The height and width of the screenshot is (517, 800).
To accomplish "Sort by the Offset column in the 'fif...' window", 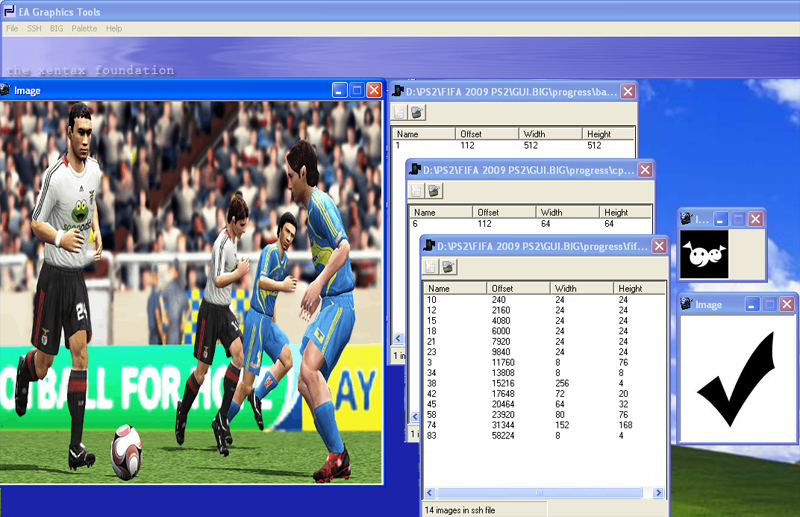I will click(518, 288).
